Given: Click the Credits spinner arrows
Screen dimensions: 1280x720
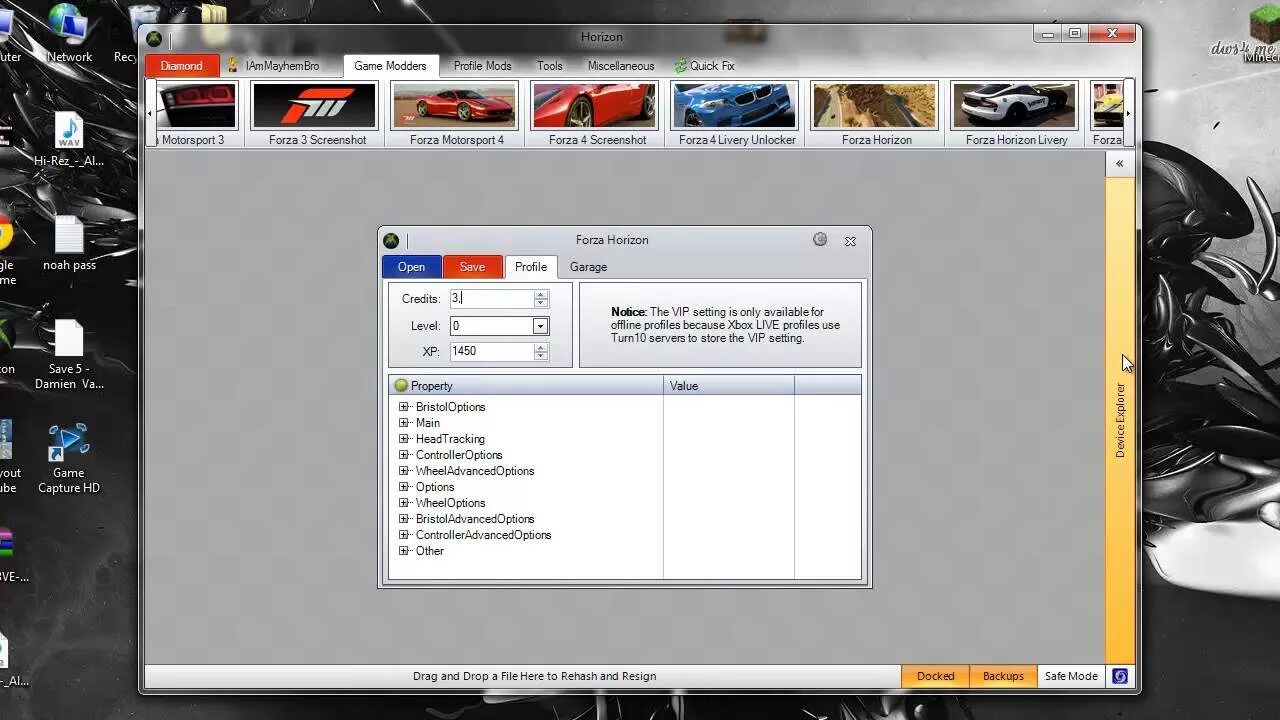Looking at the screenshot, I should pos(541,299).
